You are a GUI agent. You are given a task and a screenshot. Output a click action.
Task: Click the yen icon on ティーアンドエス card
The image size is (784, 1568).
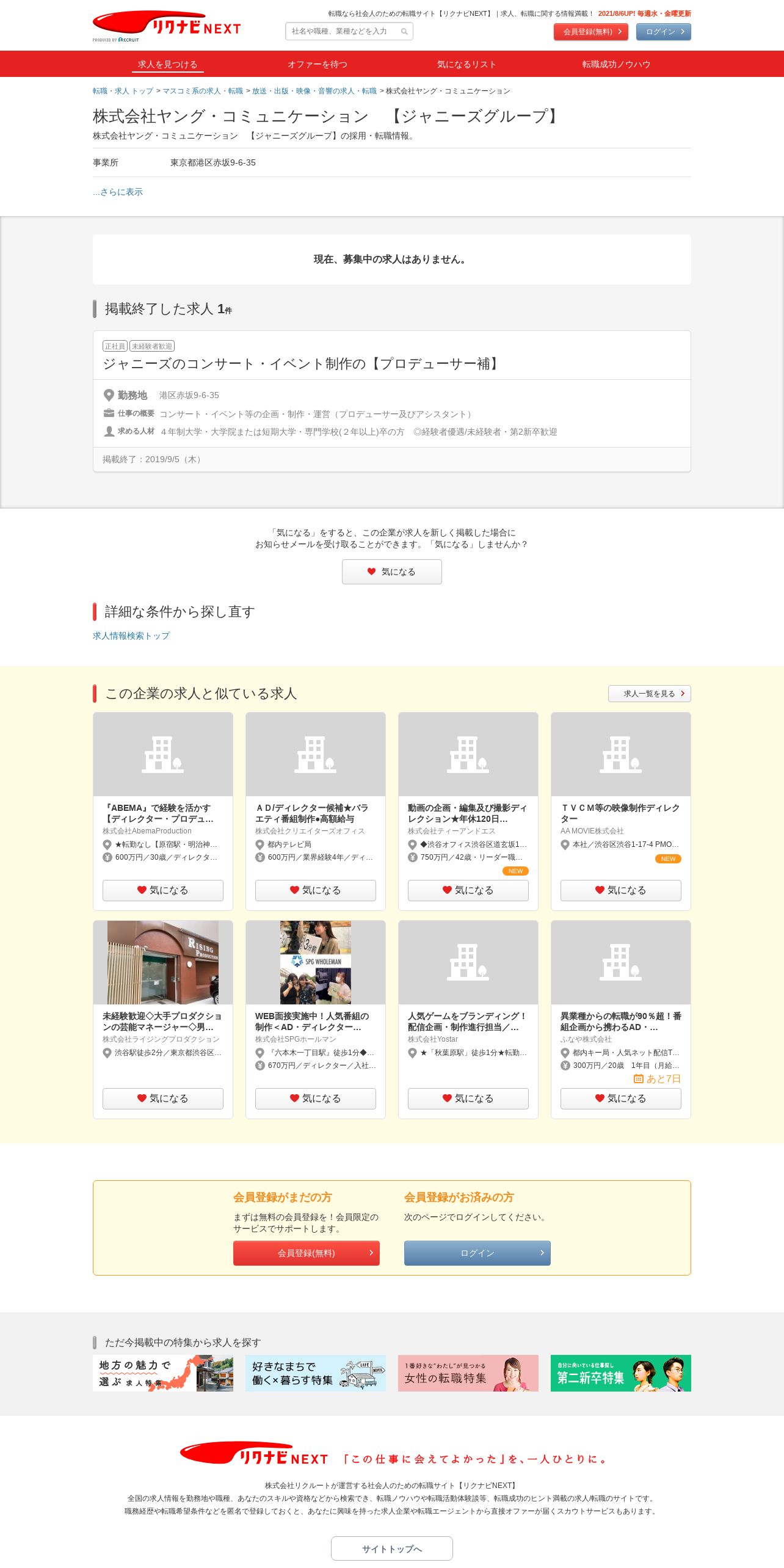tap(412, 857)
